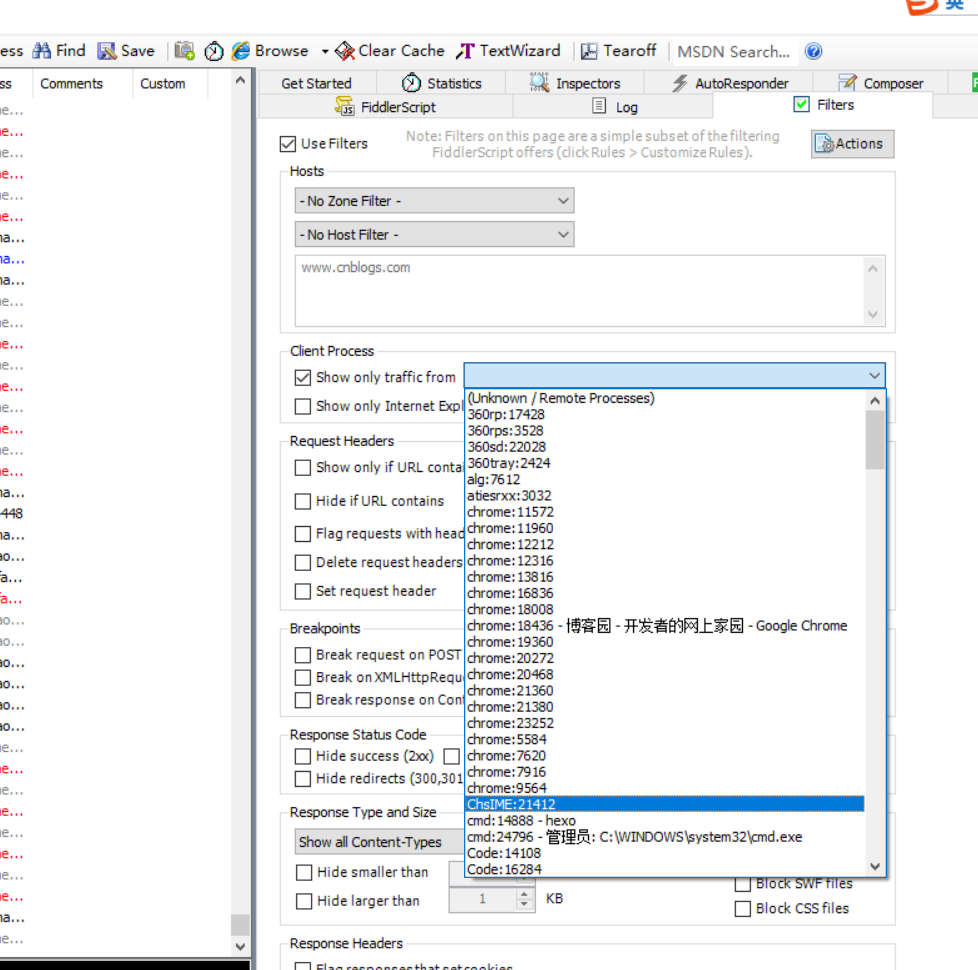Select ChsIME:21412 in process list
Image resolution: width=978 pixels, height=970 pixels.
(665, 804)
